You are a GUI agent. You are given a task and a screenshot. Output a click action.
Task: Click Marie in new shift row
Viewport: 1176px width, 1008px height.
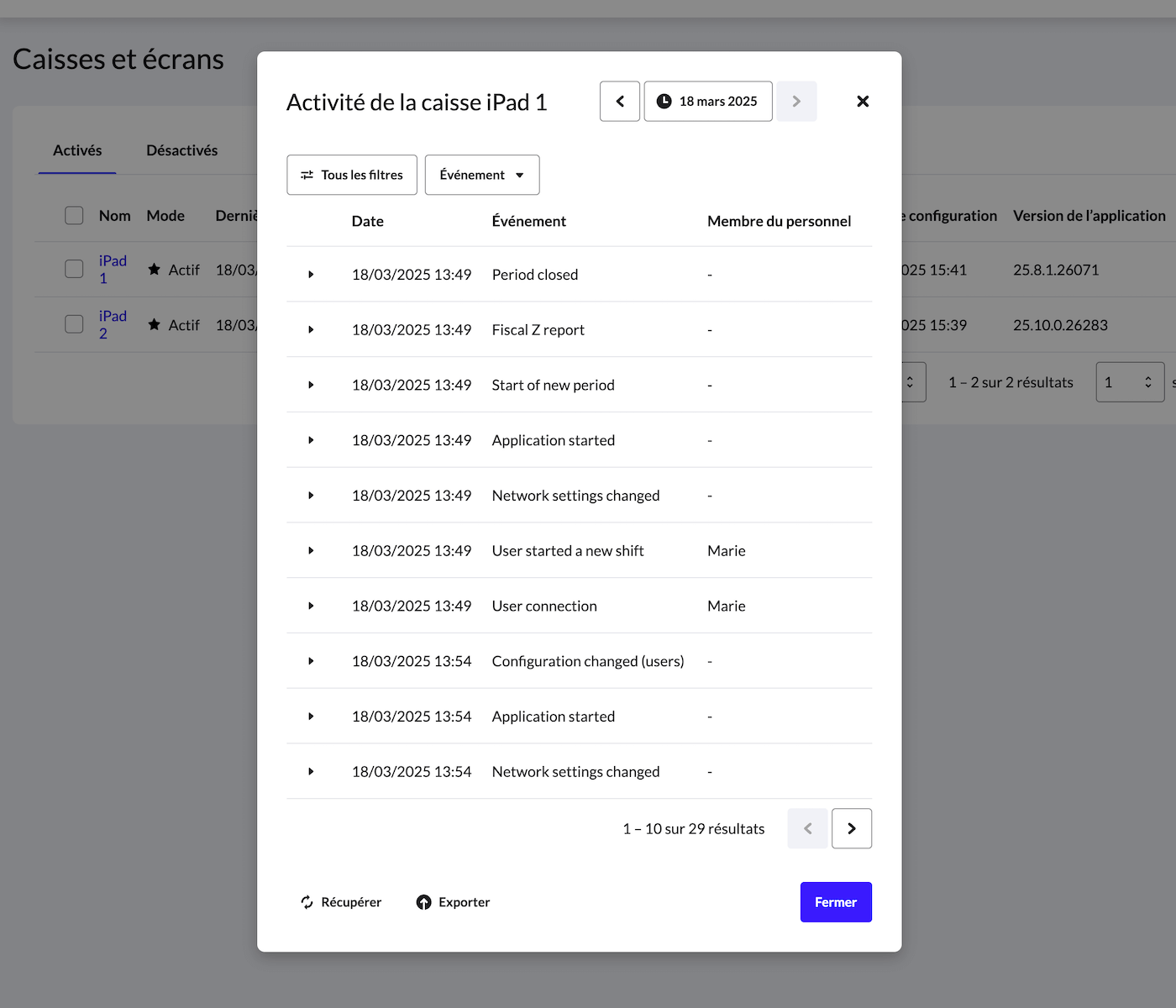pyautogui.click(x=727, y=551)
